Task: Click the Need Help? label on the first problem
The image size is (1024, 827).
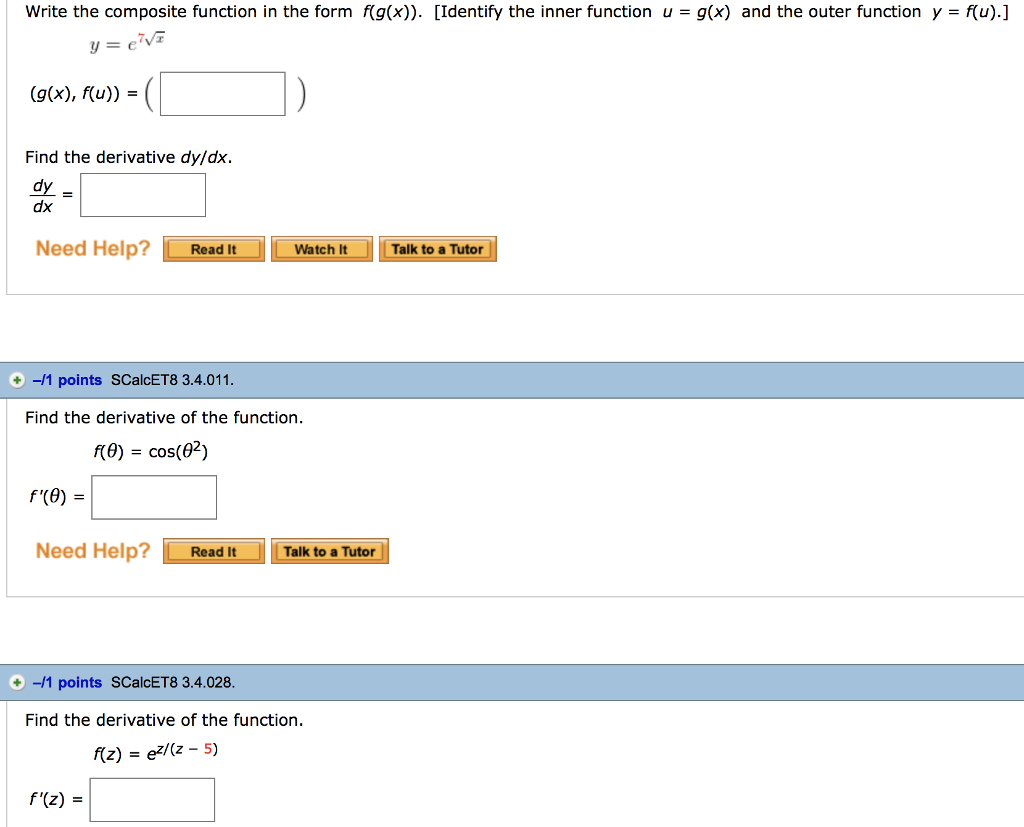Action: (x=92, y=248)
